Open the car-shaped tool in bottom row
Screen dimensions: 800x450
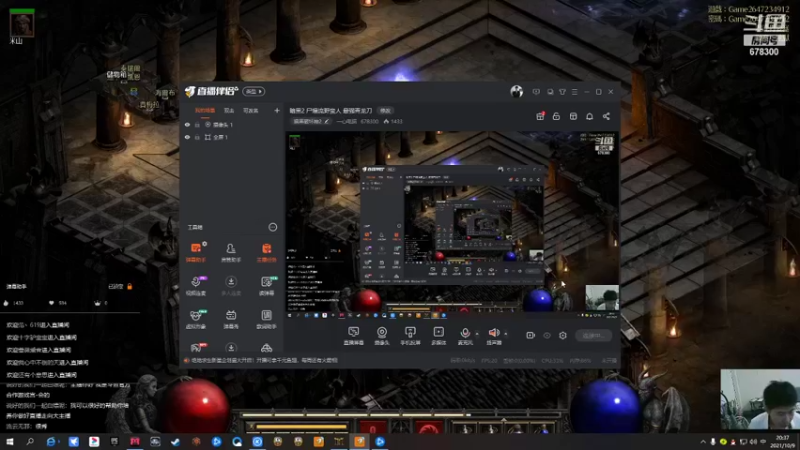point(266,348)
